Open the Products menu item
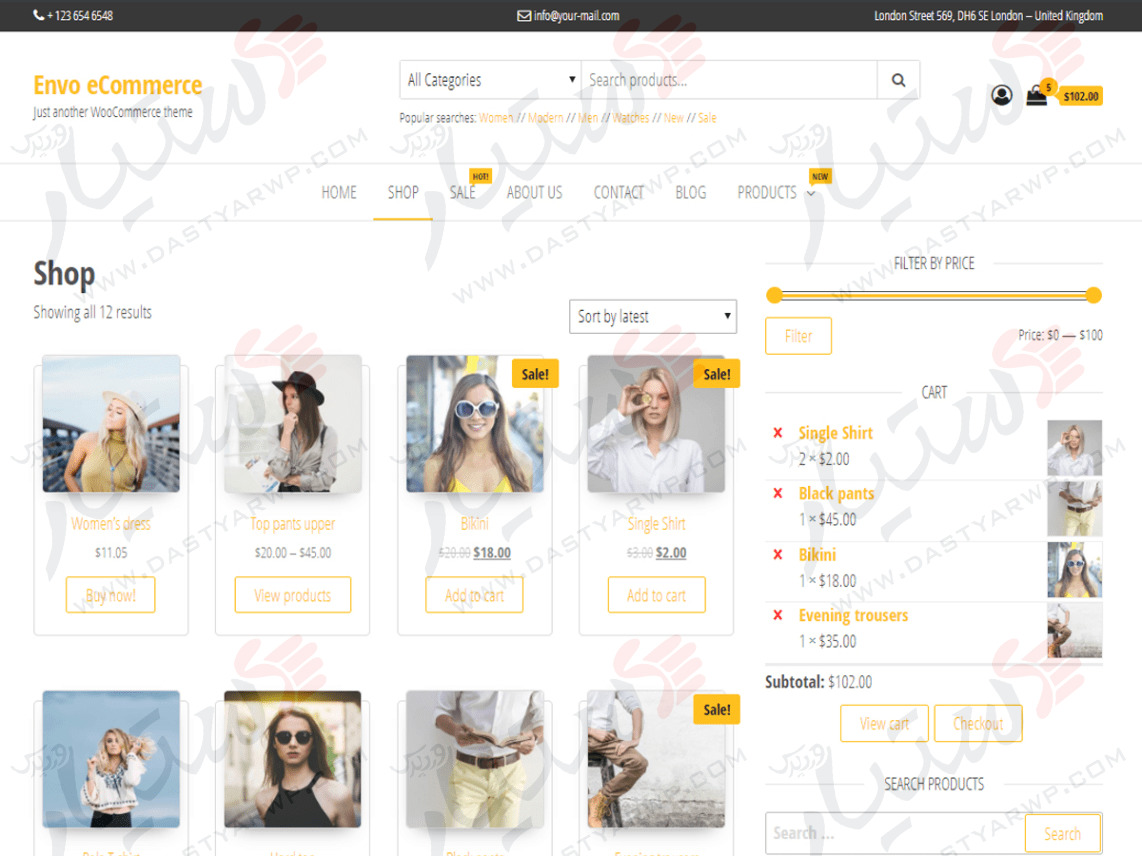The height and width of the screenshot is (856, 1142). pyautogui.click(x=767, y=192)
